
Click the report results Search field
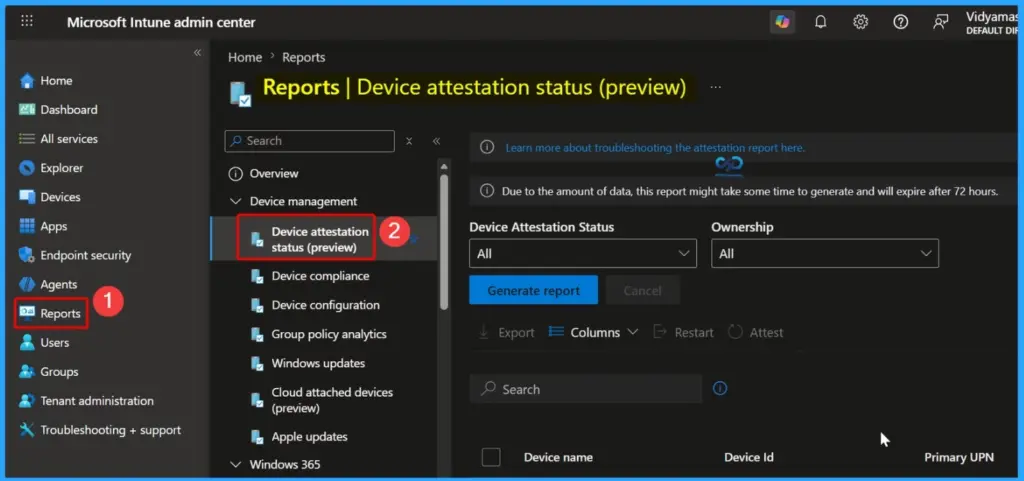(586, 389)
